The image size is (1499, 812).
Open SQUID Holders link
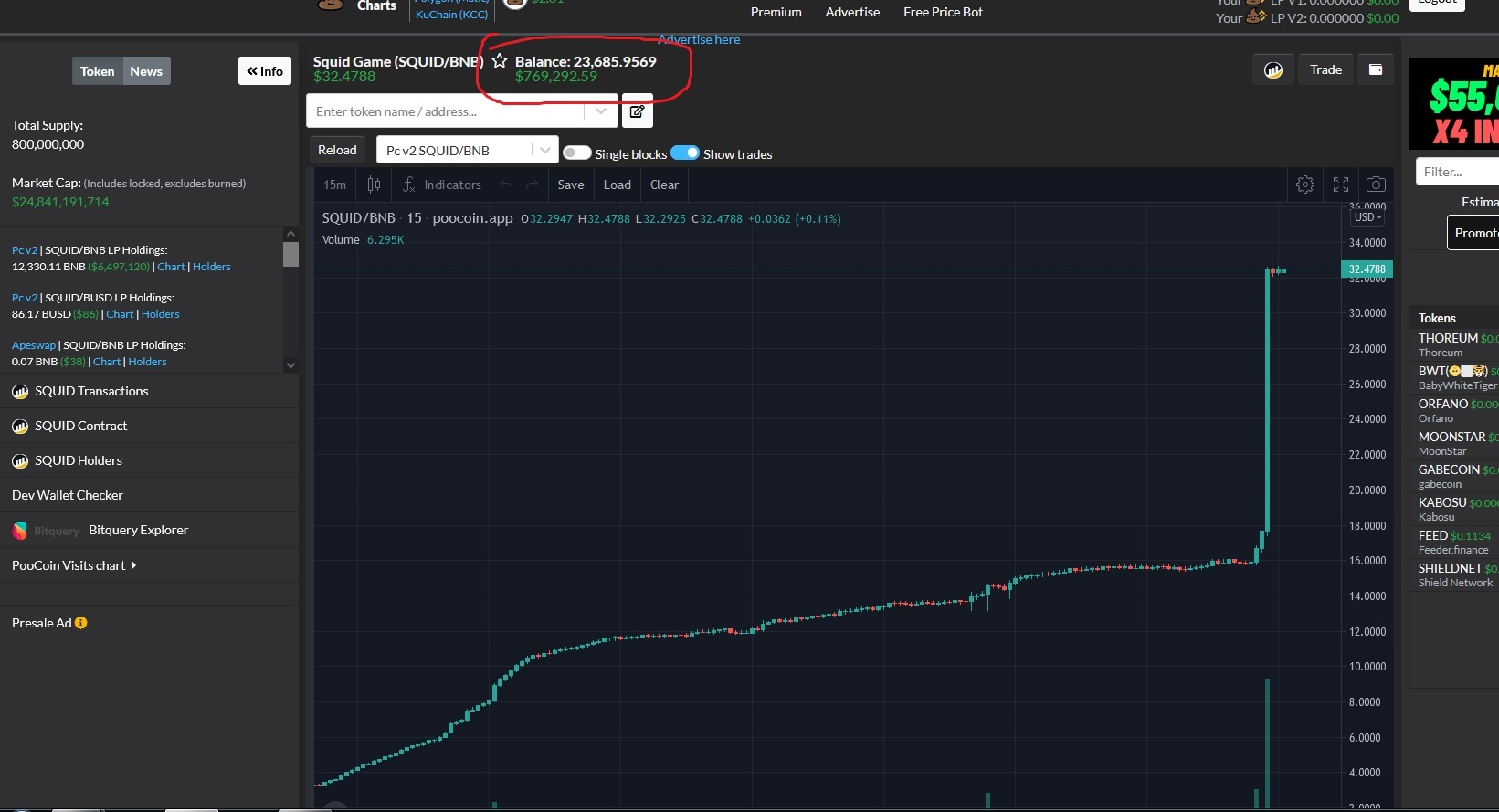pos(79,460)
